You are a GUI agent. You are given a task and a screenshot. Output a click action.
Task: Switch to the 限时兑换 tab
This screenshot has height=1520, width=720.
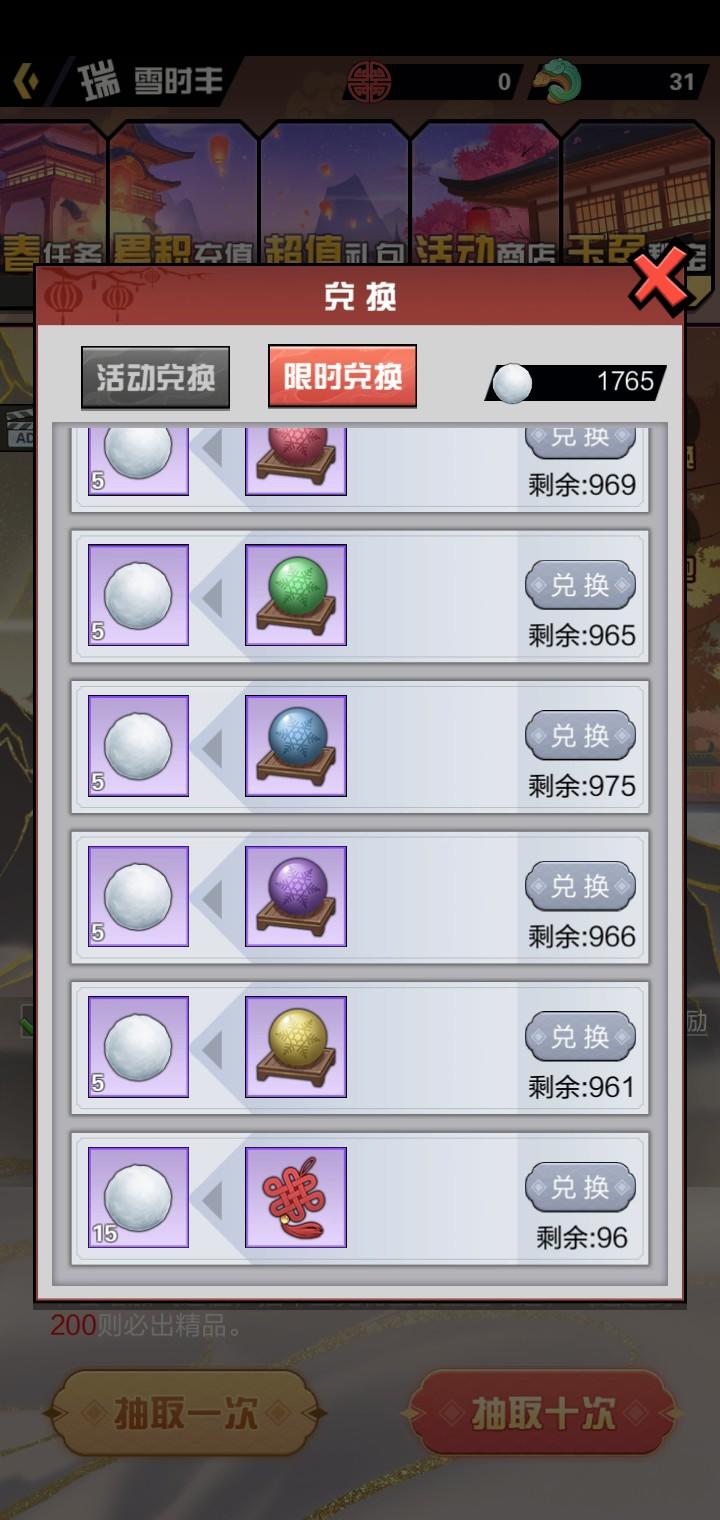342,376
